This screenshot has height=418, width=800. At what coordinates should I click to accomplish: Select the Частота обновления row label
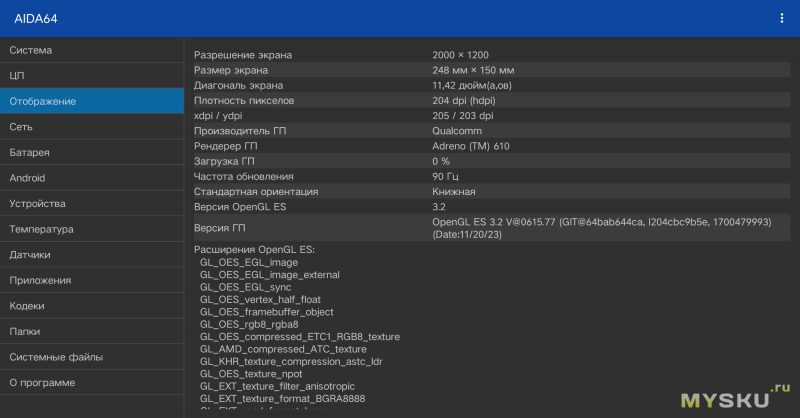[x=243, y=176]
